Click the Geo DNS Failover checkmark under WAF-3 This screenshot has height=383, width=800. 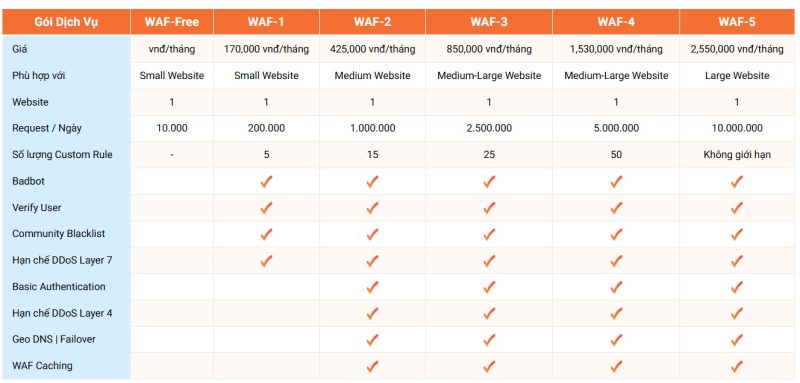(x=489, y=340)
